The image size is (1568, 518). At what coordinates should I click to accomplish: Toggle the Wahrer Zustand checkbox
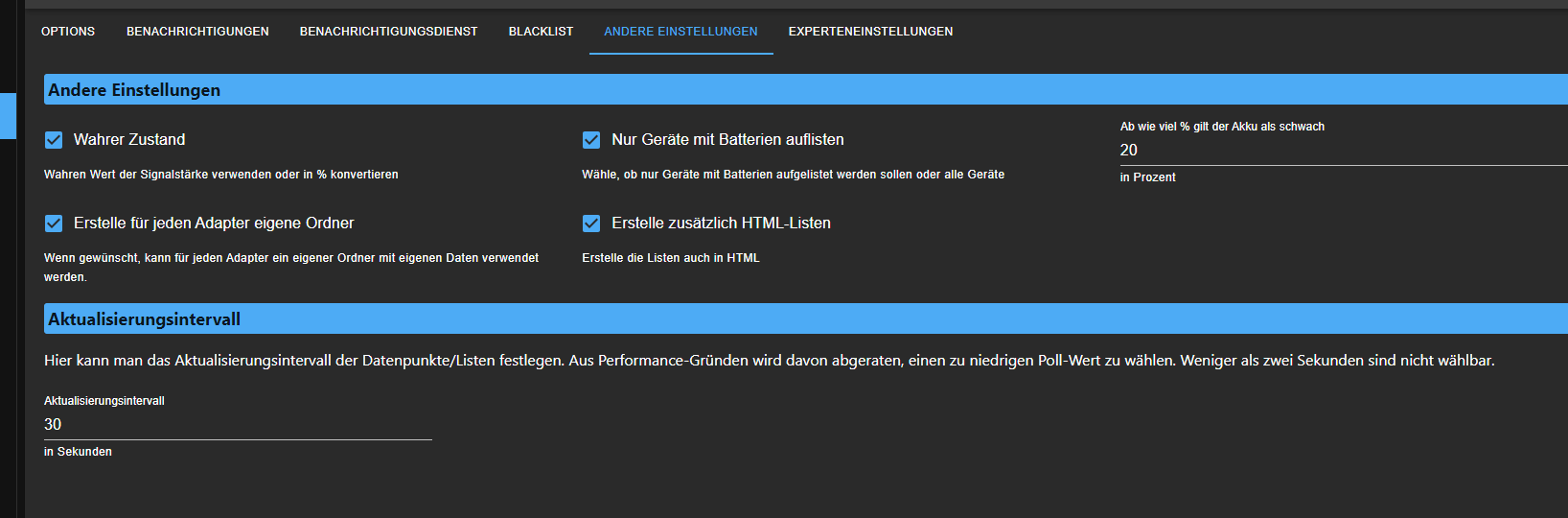click(54, 140)
